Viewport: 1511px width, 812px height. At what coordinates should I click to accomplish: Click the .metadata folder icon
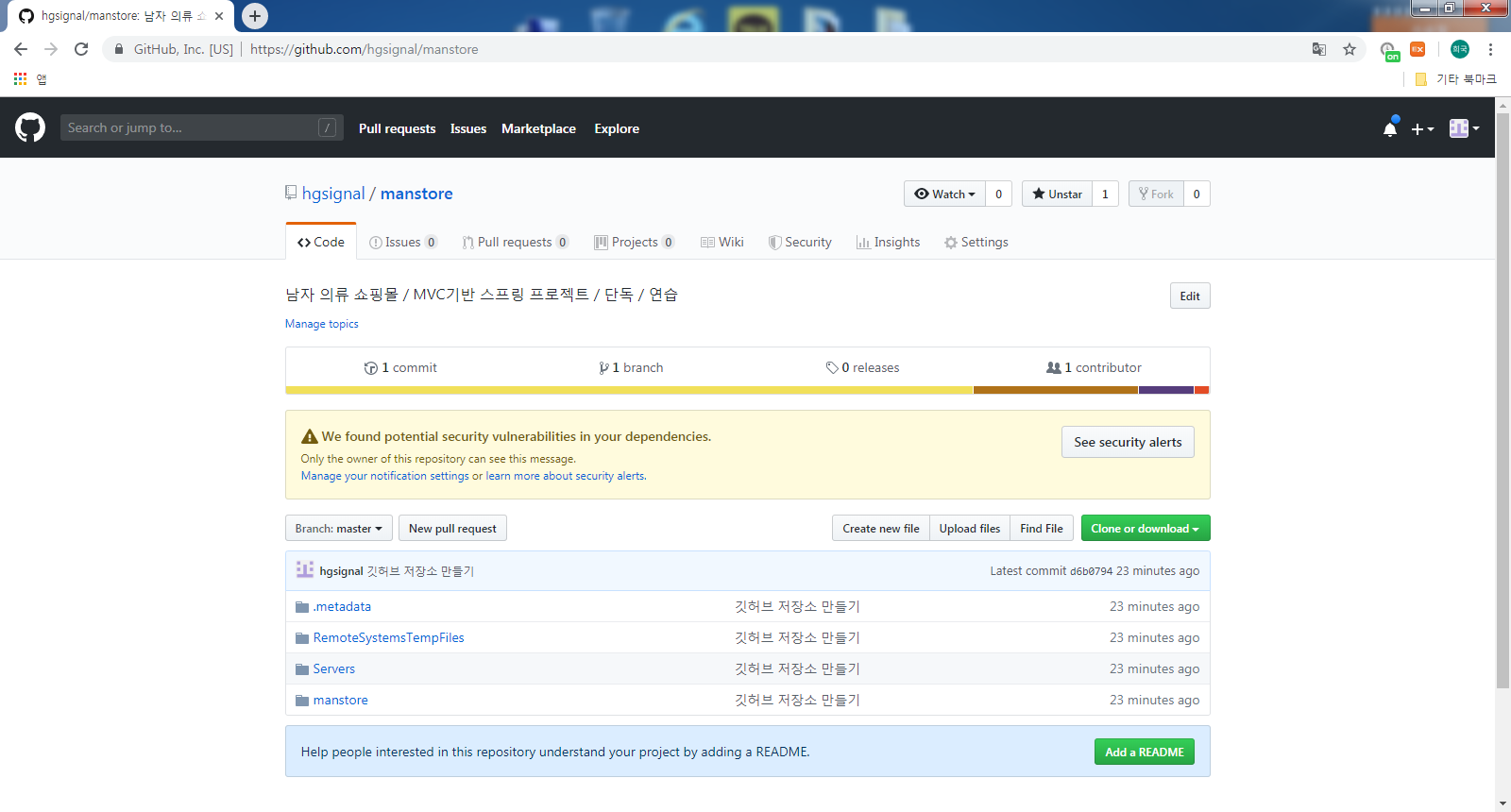(x=302, y=607)
